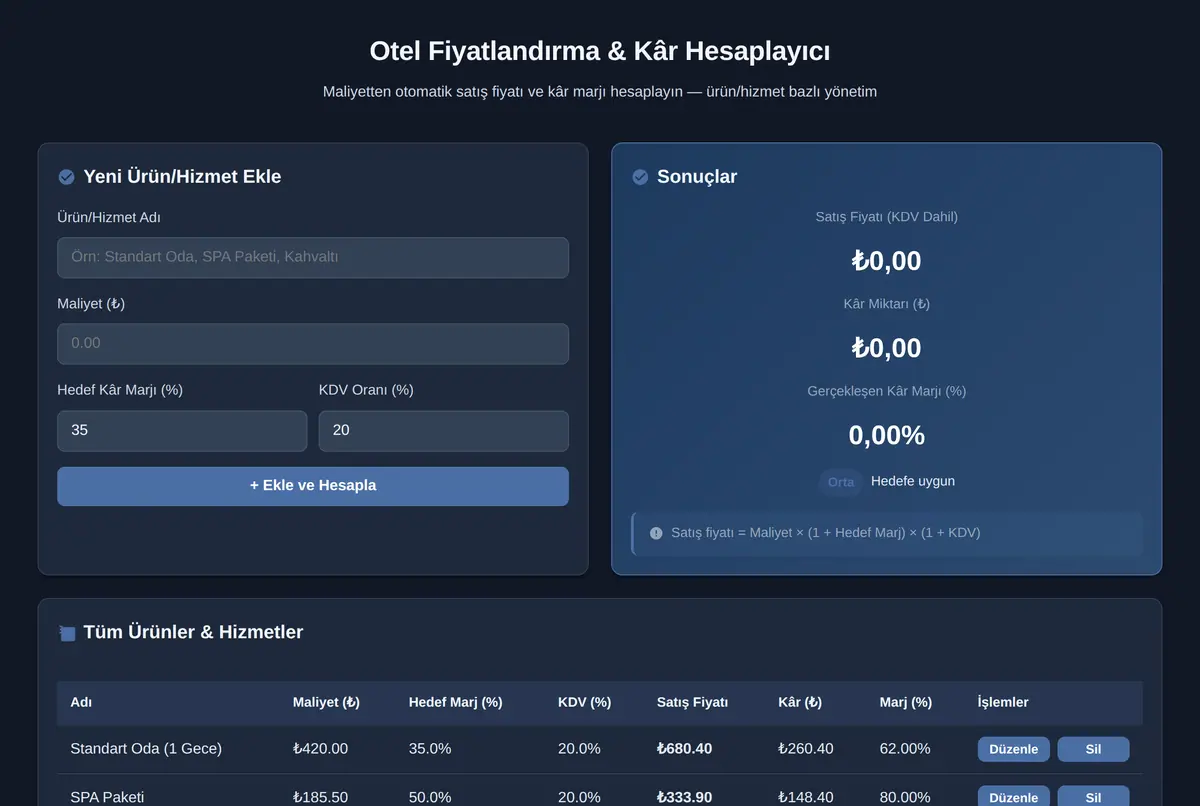Screen dimensions: 1200x806
Task: Focus the Maliyet (₺) input field
Action: (313, 343)
